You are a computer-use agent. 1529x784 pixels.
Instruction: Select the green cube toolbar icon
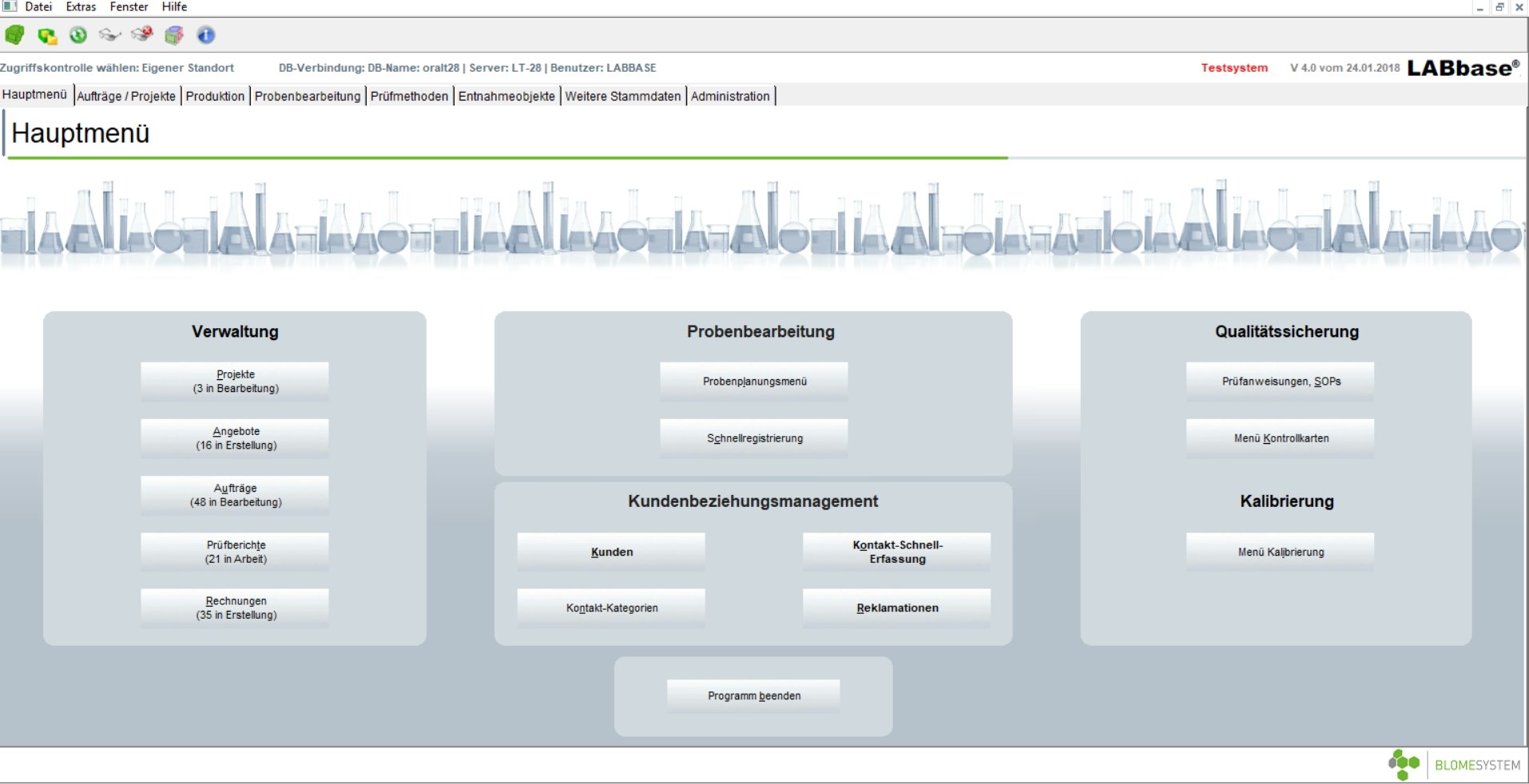point(14,35)
